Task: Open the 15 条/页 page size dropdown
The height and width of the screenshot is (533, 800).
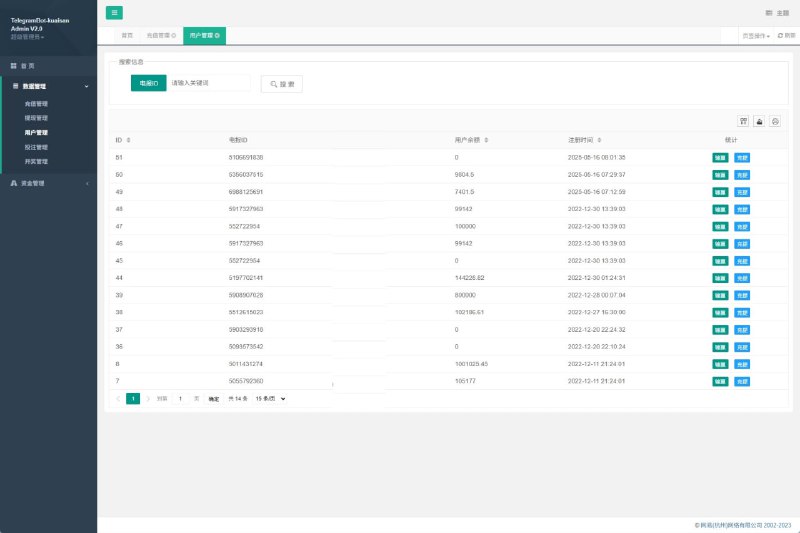Action: (270, 399)
